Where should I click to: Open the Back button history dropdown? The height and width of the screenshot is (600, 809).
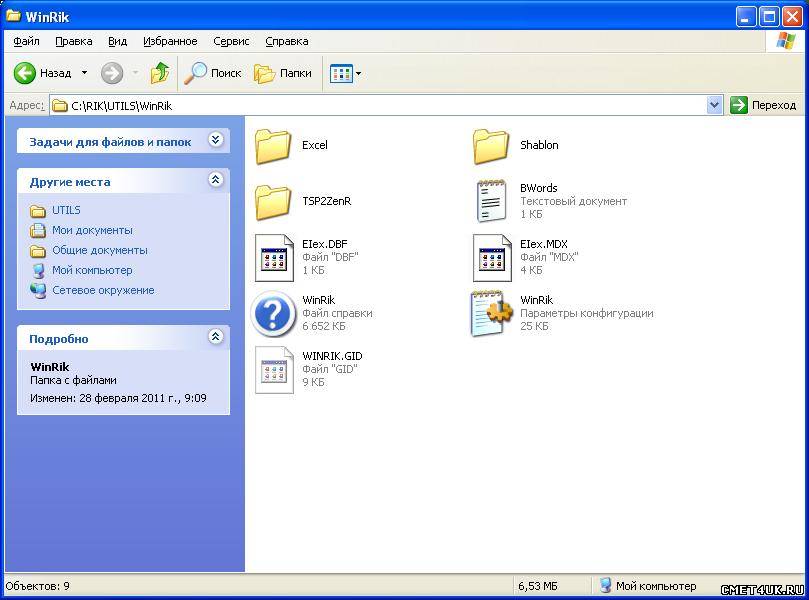pos(84,73)
